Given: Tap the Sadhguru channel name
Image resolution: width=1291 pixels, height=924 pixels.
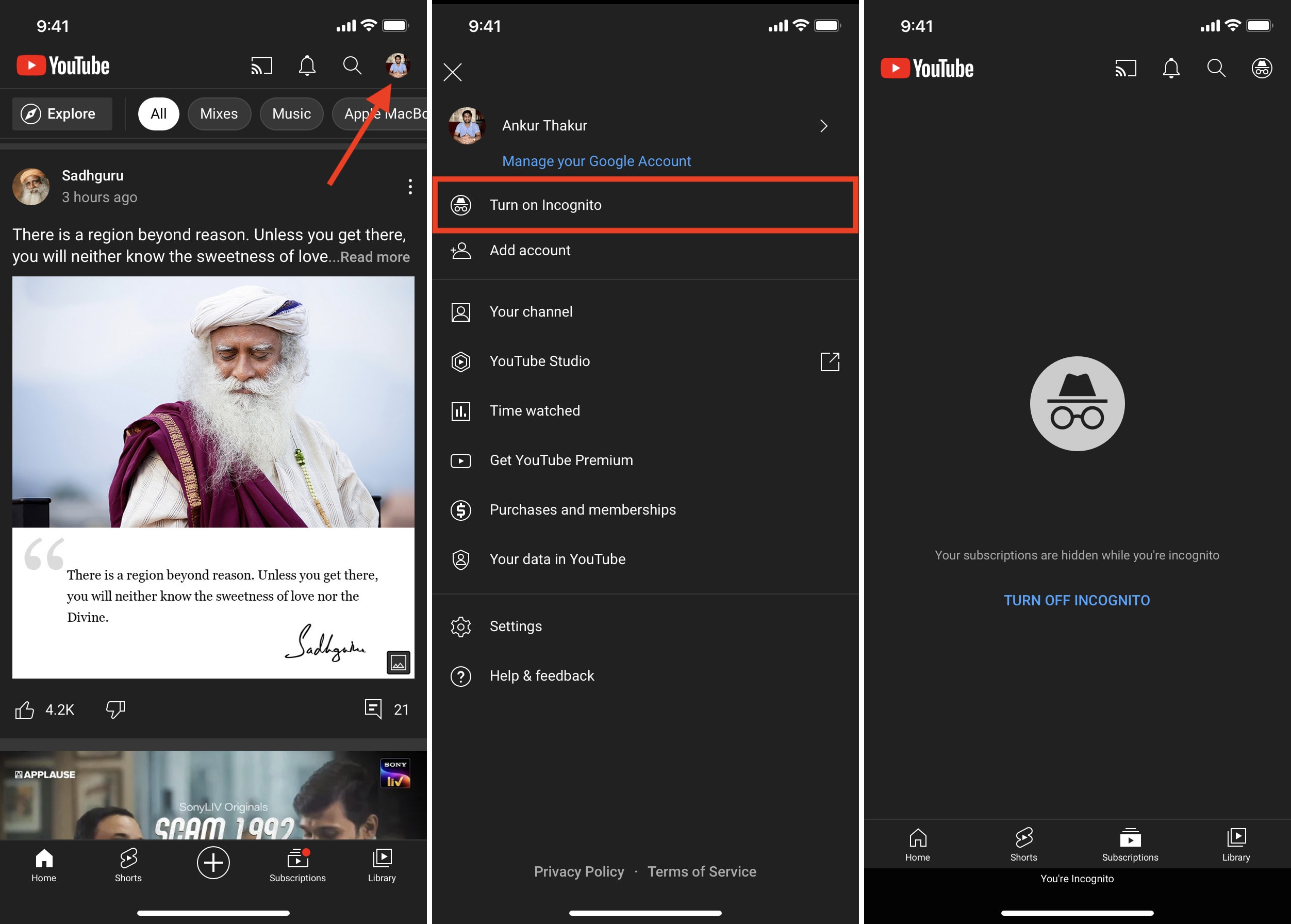Looking at the screenshot, I should 93,176.
